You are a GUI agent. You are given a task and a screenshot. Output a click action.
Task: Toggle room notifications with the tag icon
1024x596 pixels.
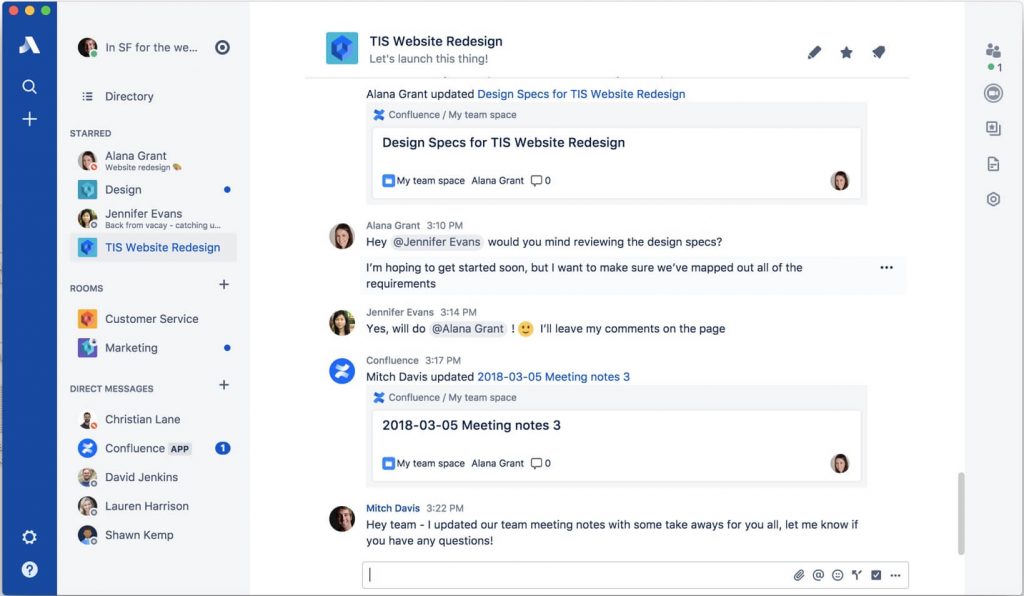pos(878,52)
